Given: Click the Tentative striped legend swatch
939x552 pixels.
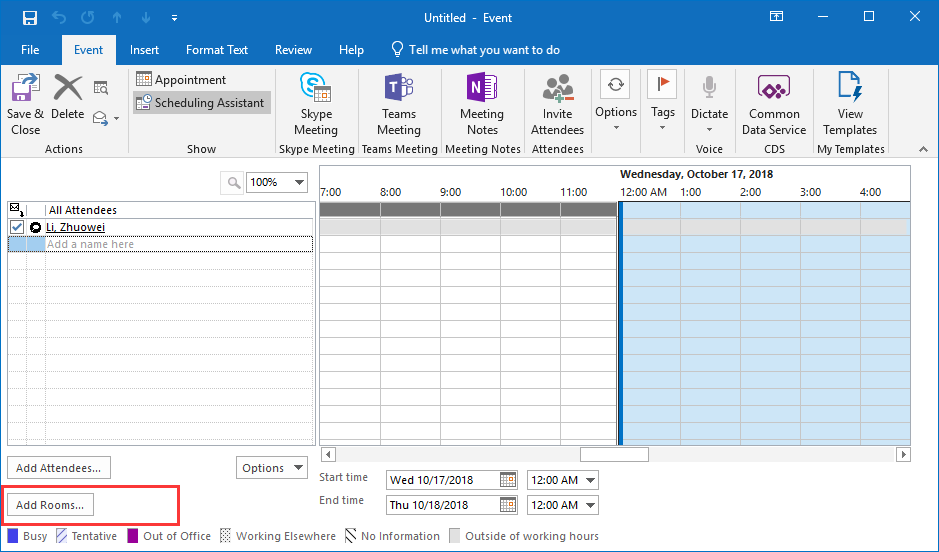Looking at the screenshot, I should [61, 535].
